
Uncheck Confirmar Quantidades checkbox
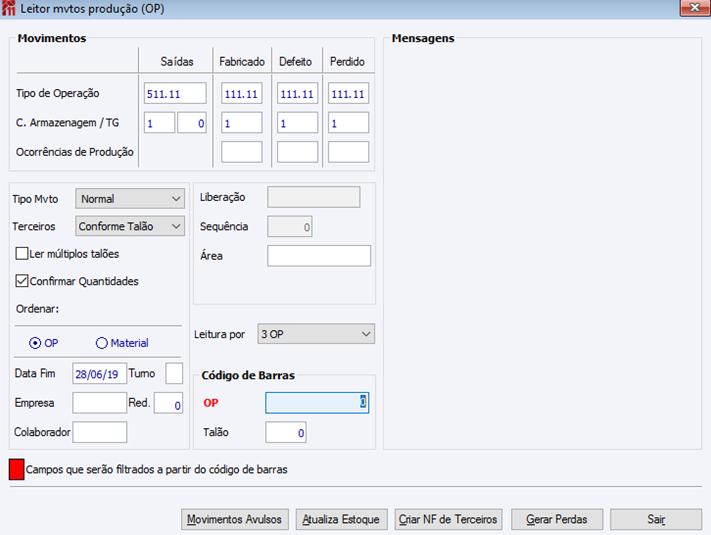[x=22, y=281]
